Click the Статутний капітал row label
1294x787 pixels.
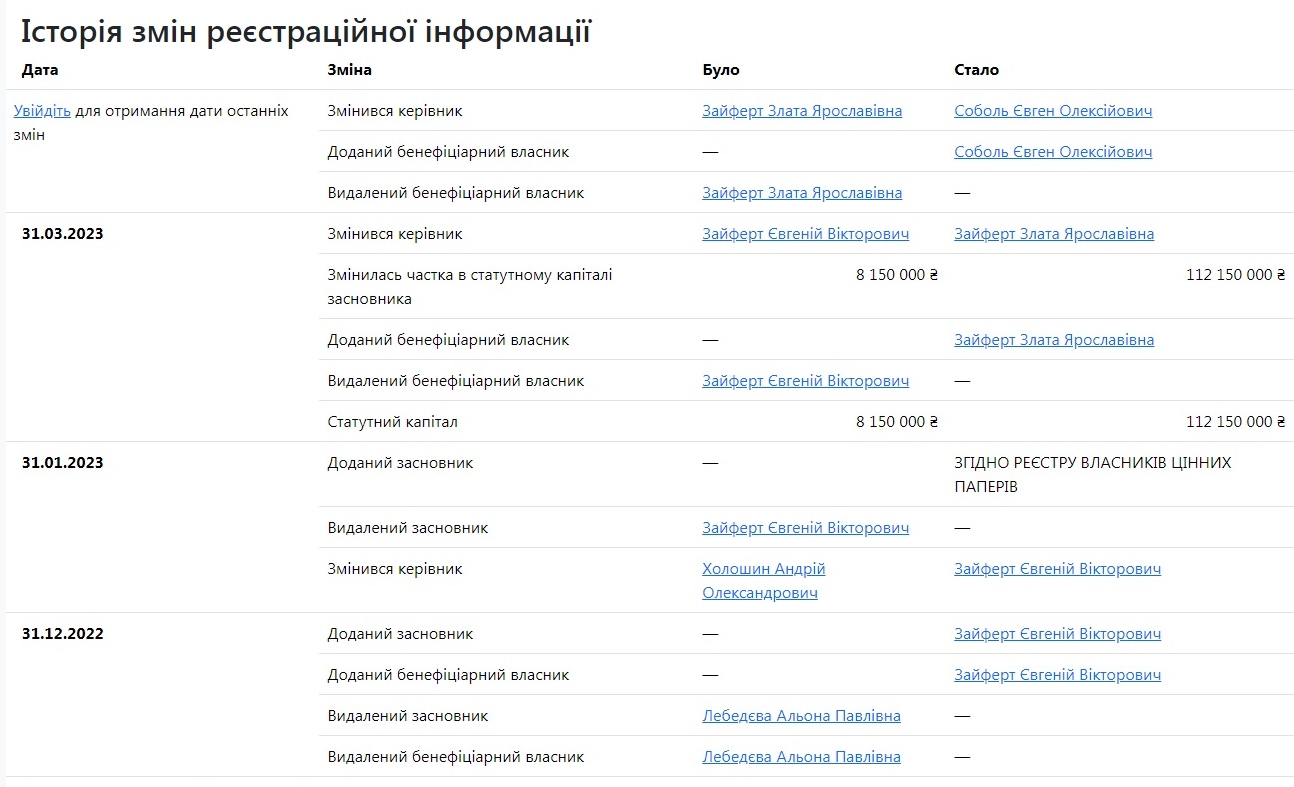click(393, 422)
